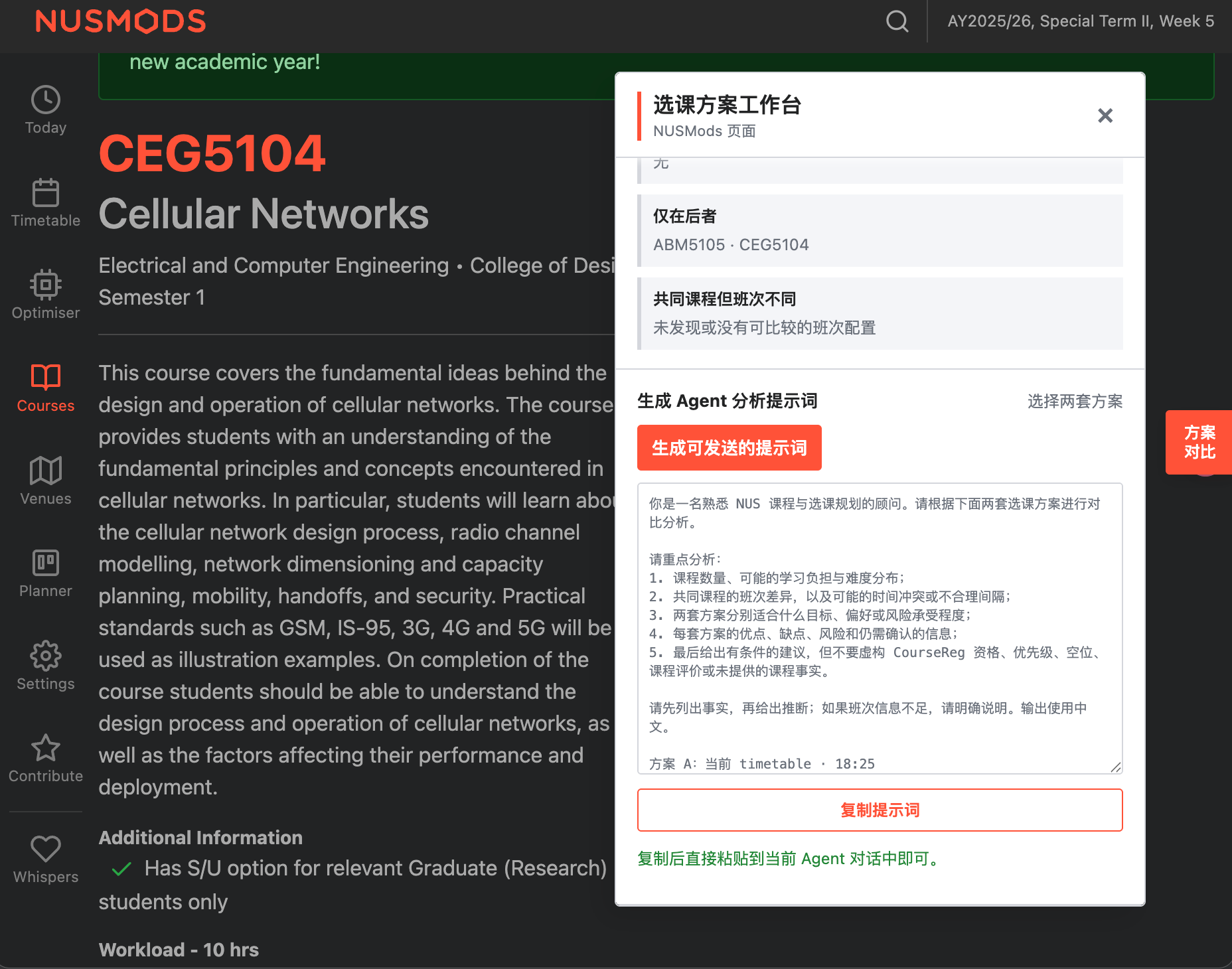The width and height of the screenshot is (1232, 969).
Task: Open the Venues map icon
Action: pyautogui.click(x=46, y=470)
